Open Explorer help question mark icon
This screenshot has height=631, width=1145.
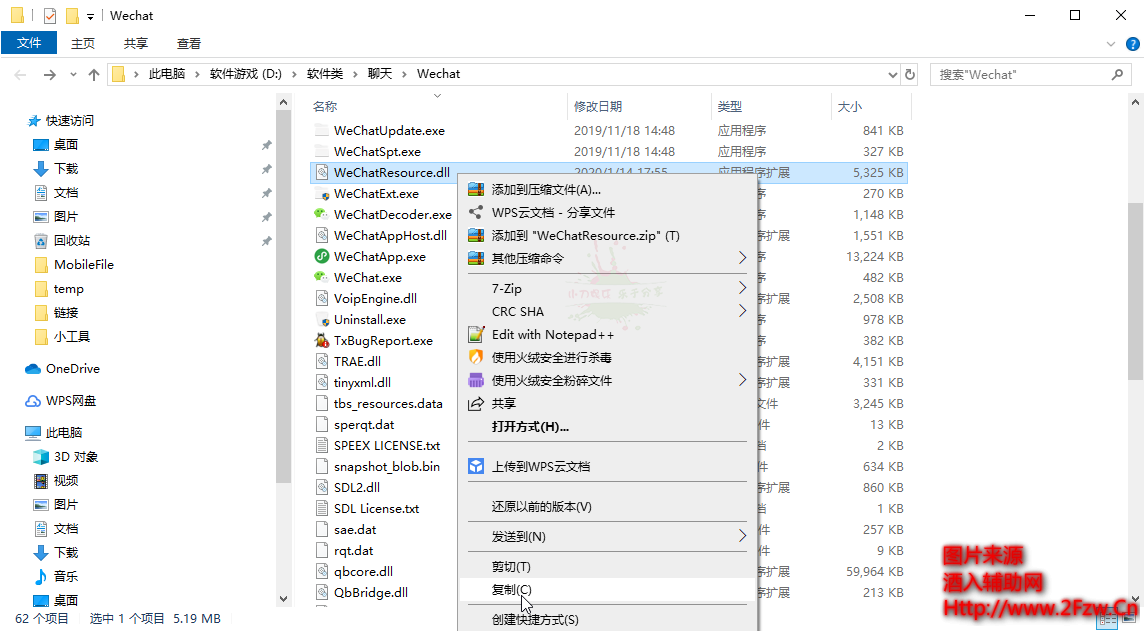pyautogui.click(x=1133, y=44)
